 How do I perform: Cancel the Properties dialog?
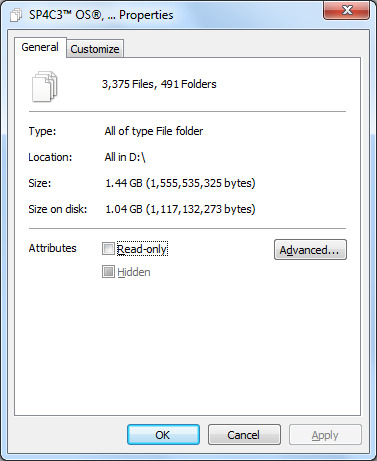tap(244, 435)
